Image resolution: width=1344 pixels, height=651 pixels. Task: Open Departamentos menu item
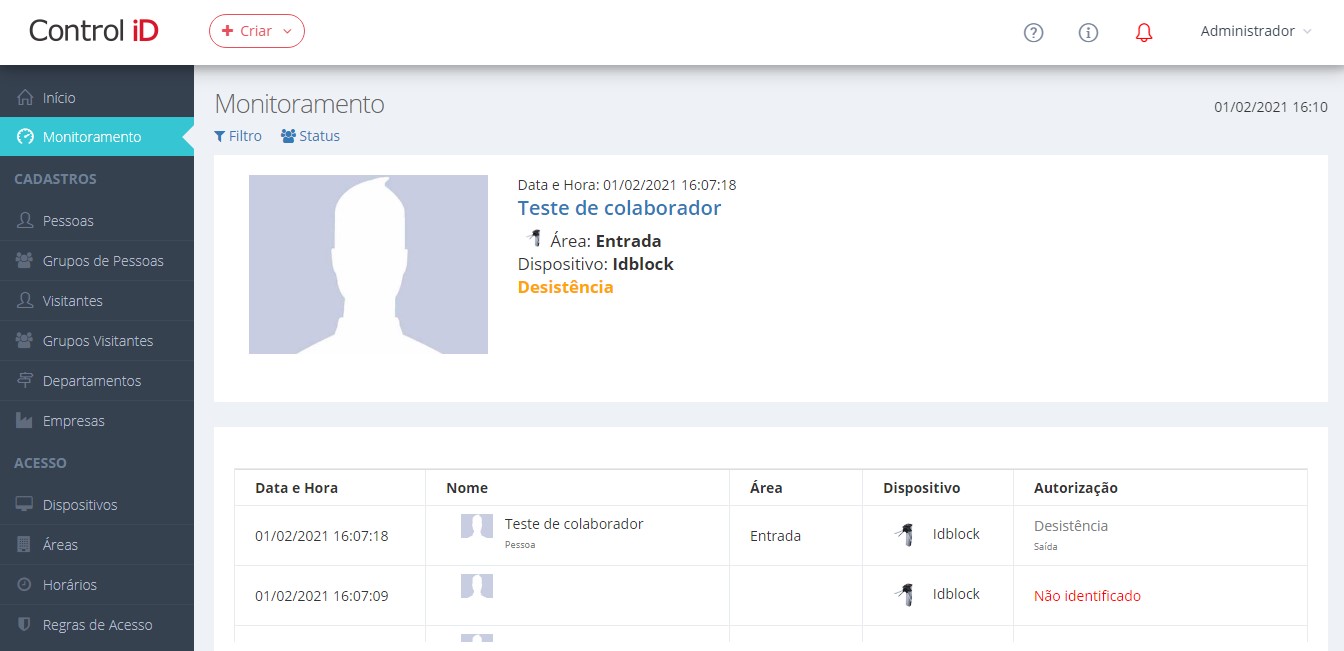(x=97, y=381)
